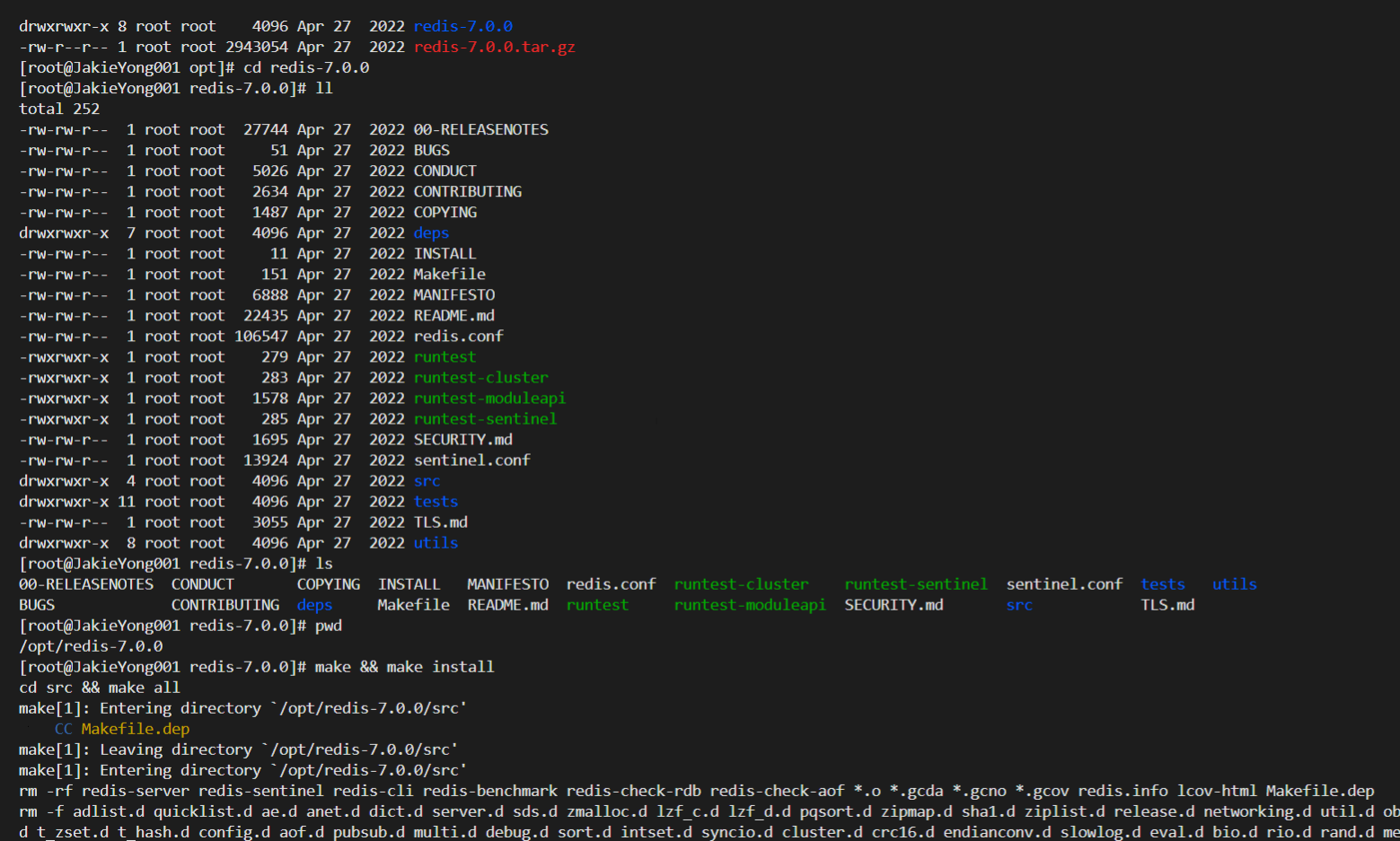Click SECURITY.md in the ls column output

894,604
